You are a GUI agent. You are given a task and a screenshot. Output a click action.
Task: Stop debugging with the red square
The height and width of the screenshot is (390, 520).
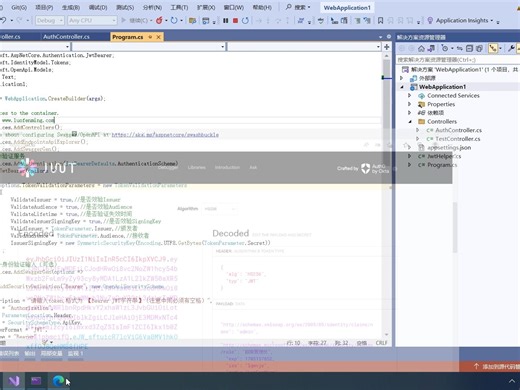[235, 20]
